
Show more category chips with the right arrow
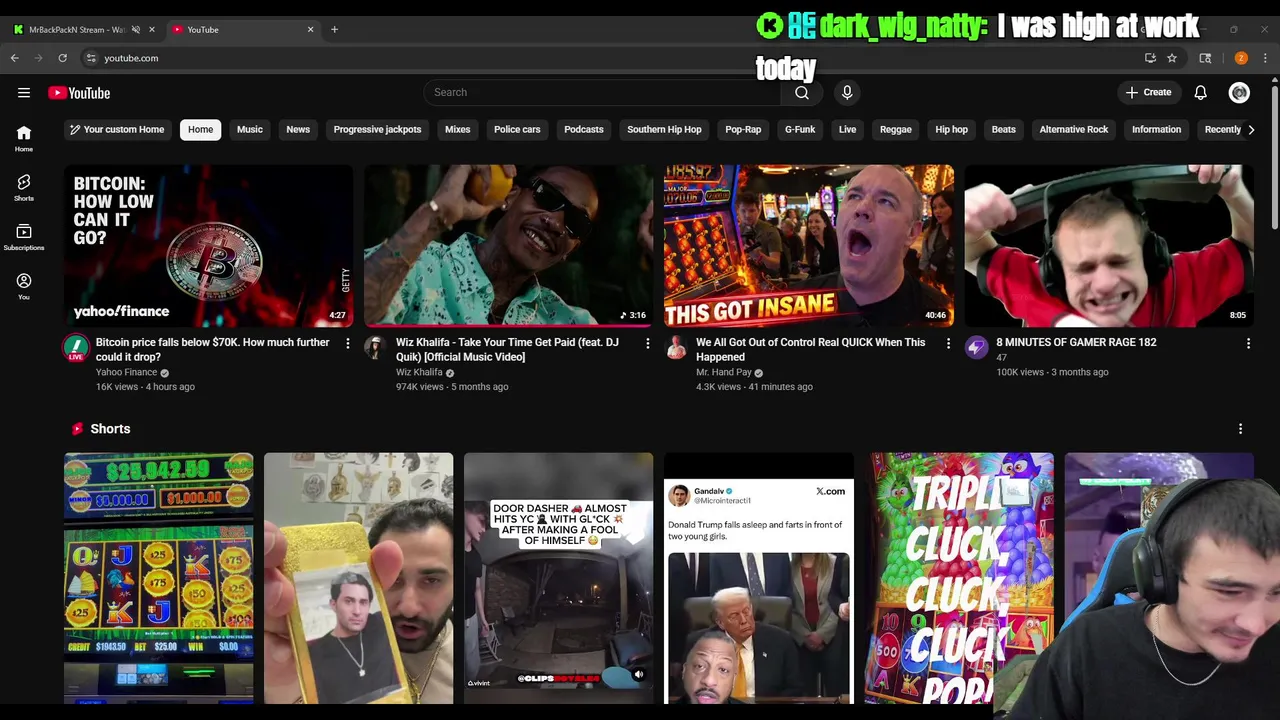point(1251,129)
